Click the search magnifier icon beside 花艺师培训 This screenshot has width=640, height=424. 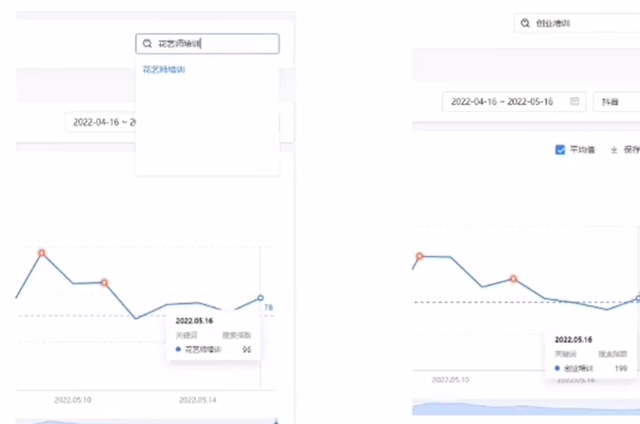tap(148, 44)
